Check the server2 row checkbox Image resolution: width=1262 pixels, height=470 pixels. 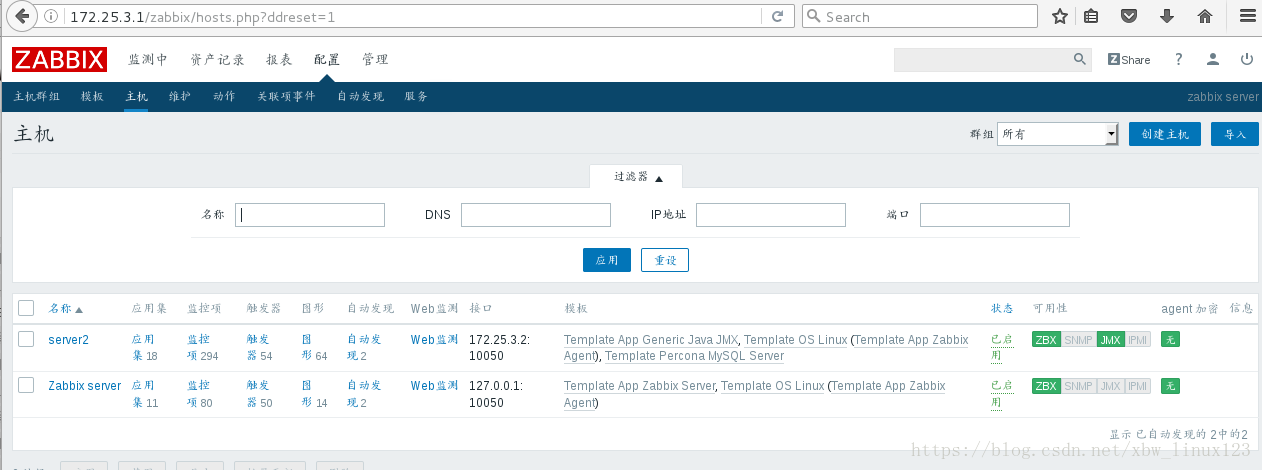[26, 339]
